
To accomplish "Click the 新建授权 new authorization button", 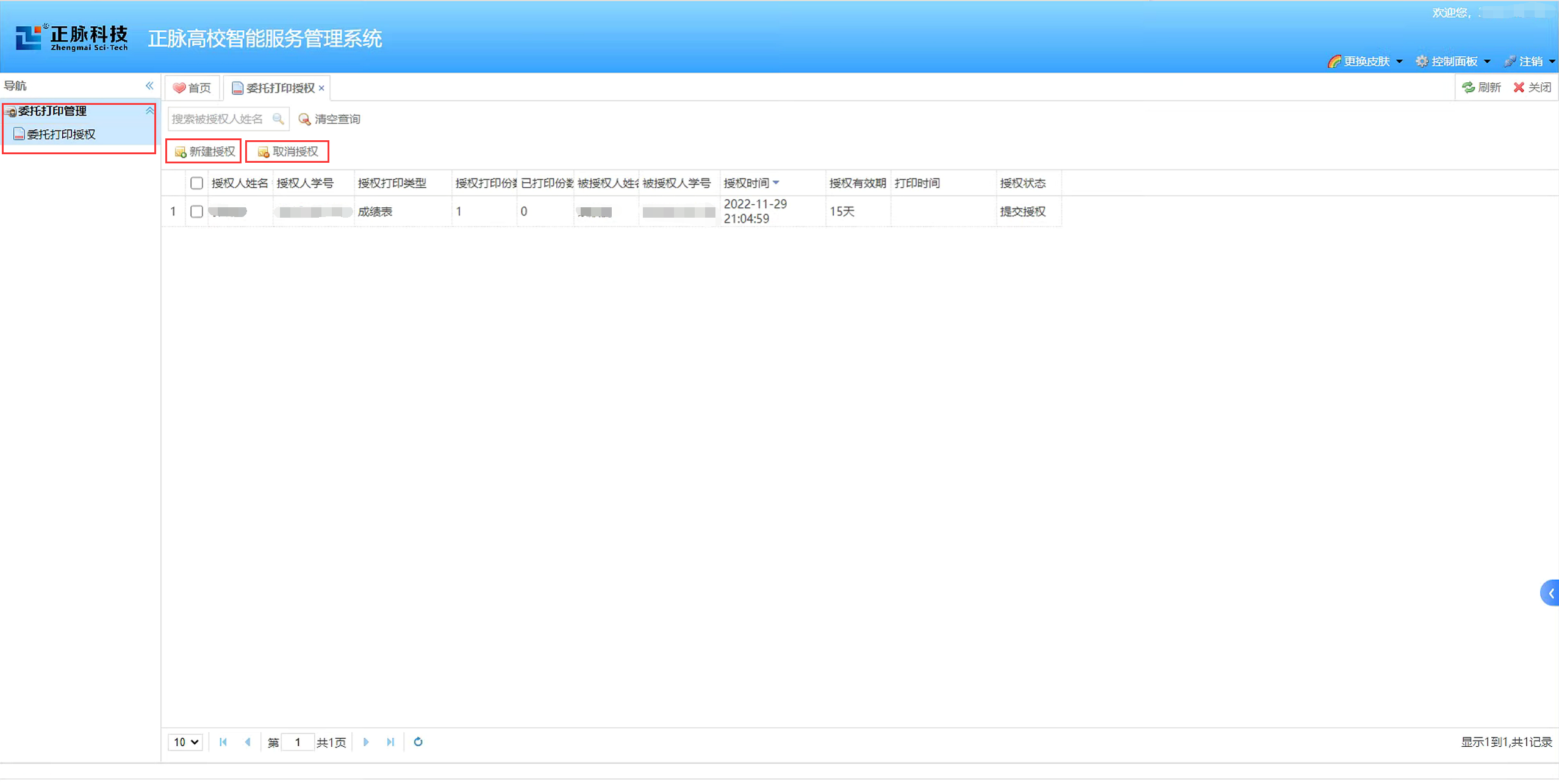I will tap(204, 151).
